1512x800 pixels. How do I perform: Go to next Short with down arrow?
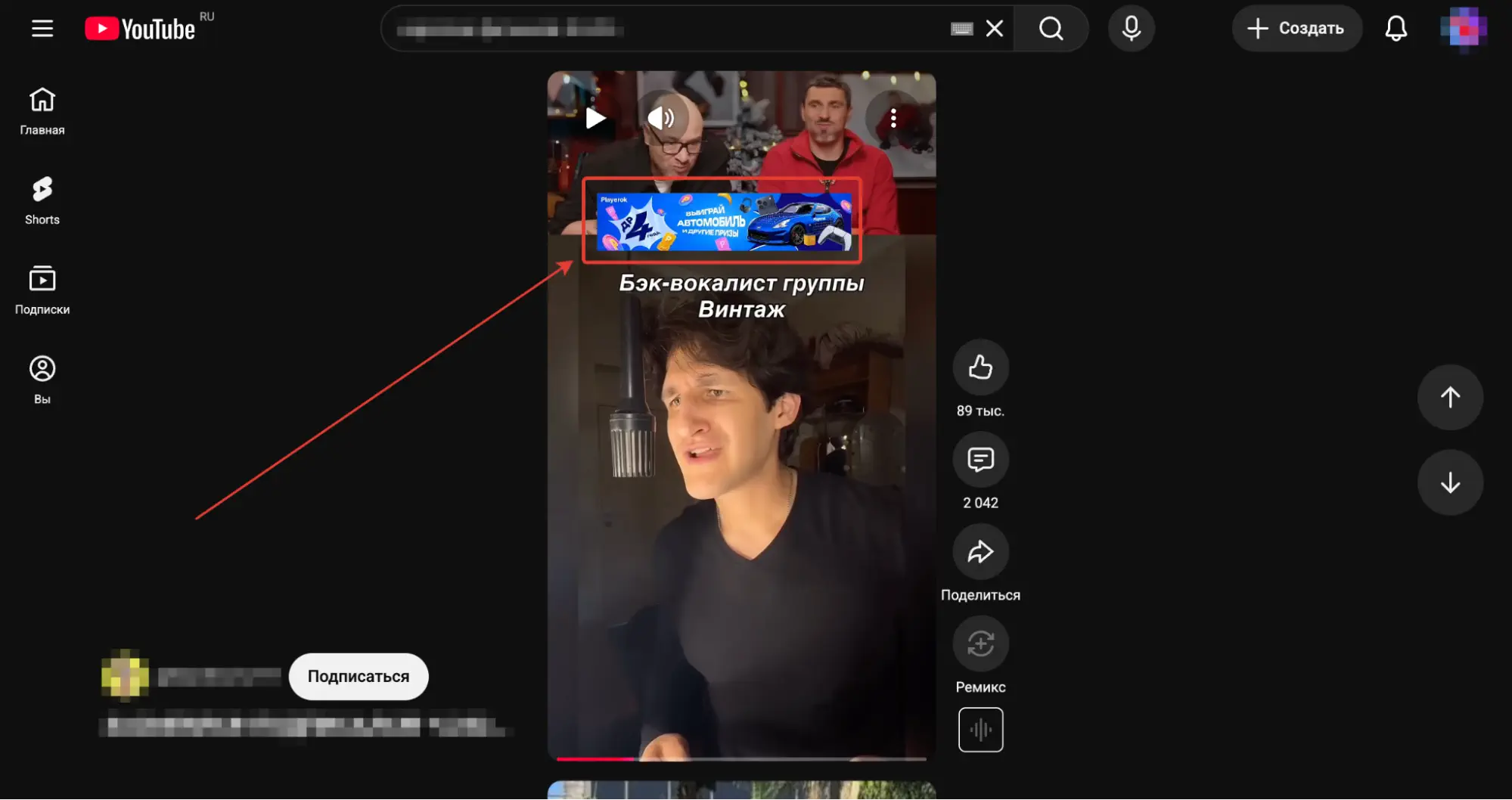tap(1450, 482)
